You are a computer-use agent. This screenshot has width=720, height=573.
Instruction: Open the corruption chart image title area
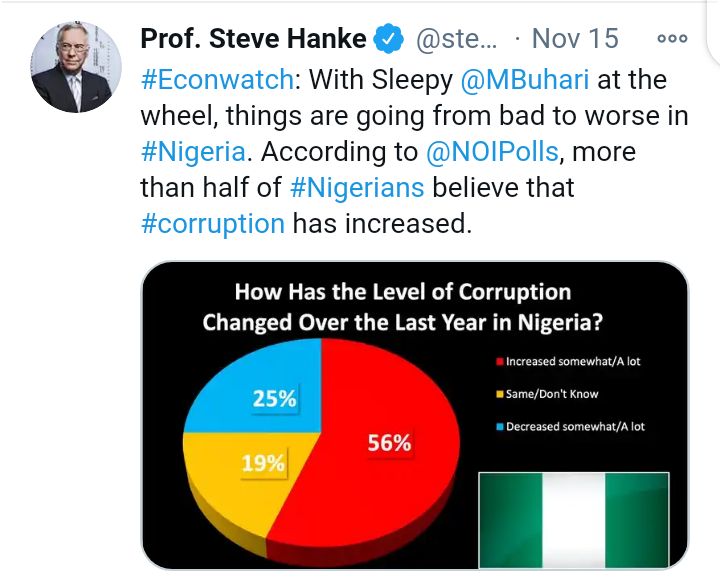click(403, 307)
